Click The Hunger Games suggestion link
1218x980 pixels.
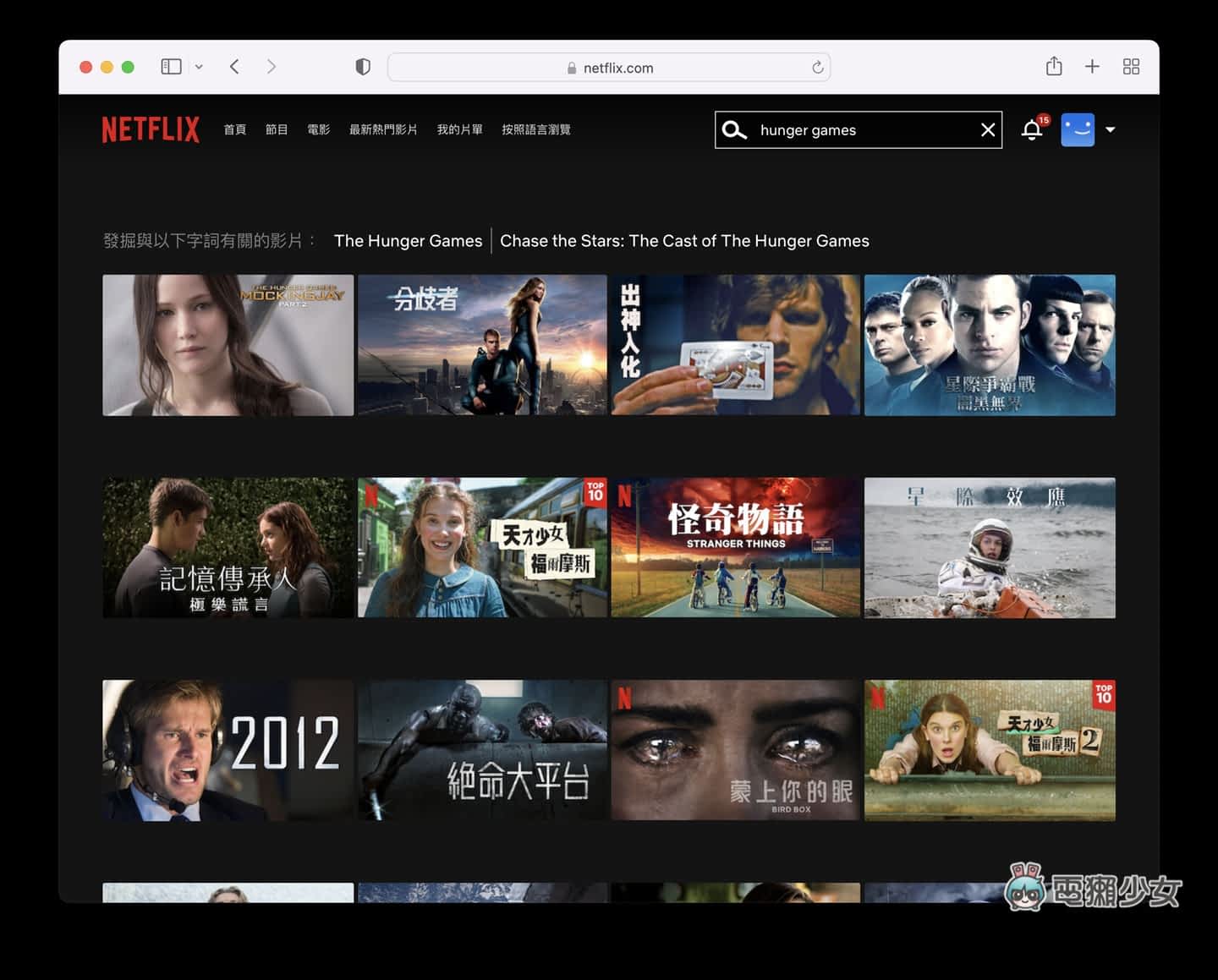[408, 241]
